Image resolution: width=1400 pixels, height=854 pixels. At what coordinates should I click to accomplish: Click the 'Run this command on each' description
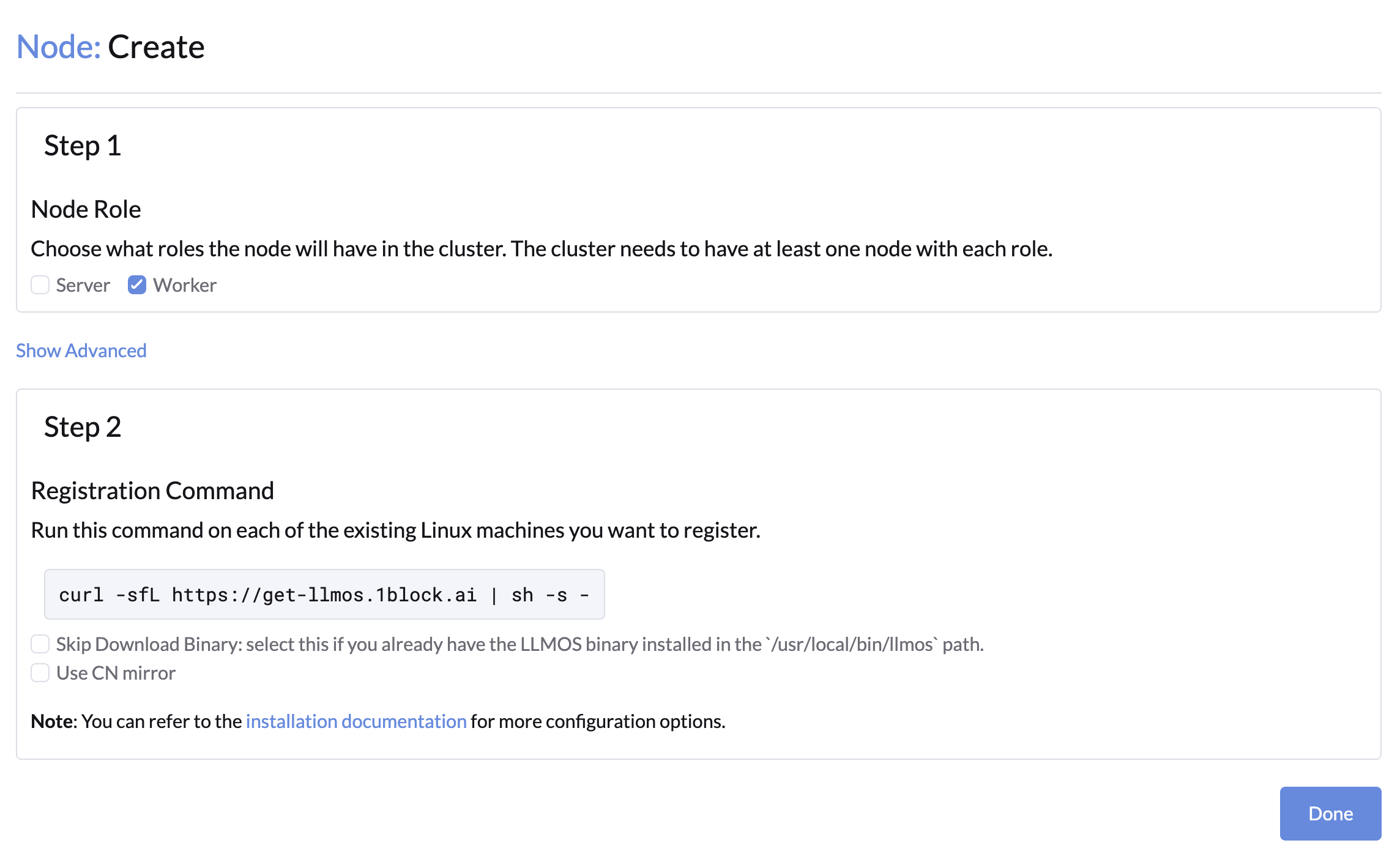pyautogui.click(x=395, y=530)
